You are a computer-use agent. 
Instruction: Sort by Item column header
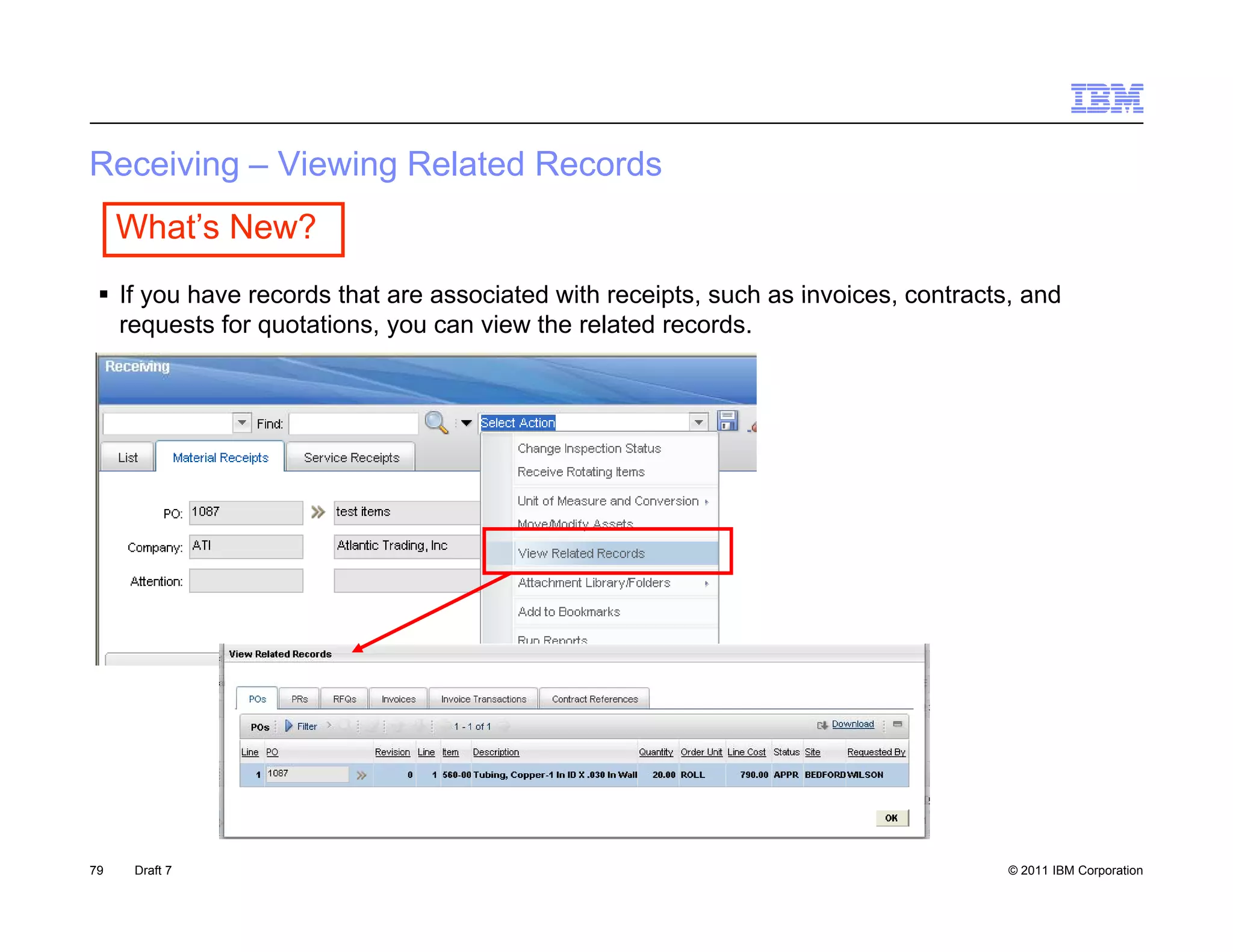[450, 752]
